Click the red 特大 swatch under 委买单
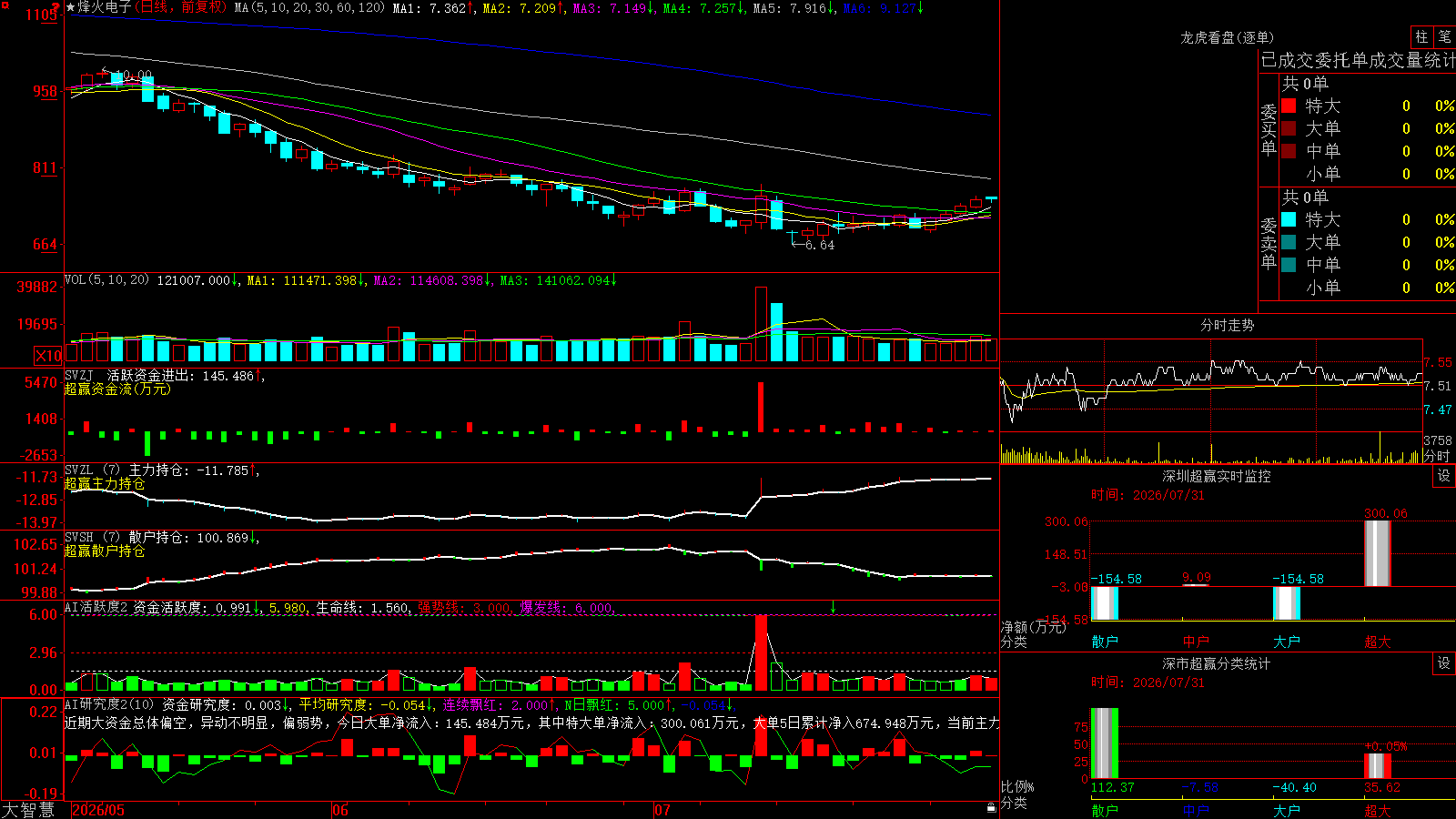 tap(1289, 106)
